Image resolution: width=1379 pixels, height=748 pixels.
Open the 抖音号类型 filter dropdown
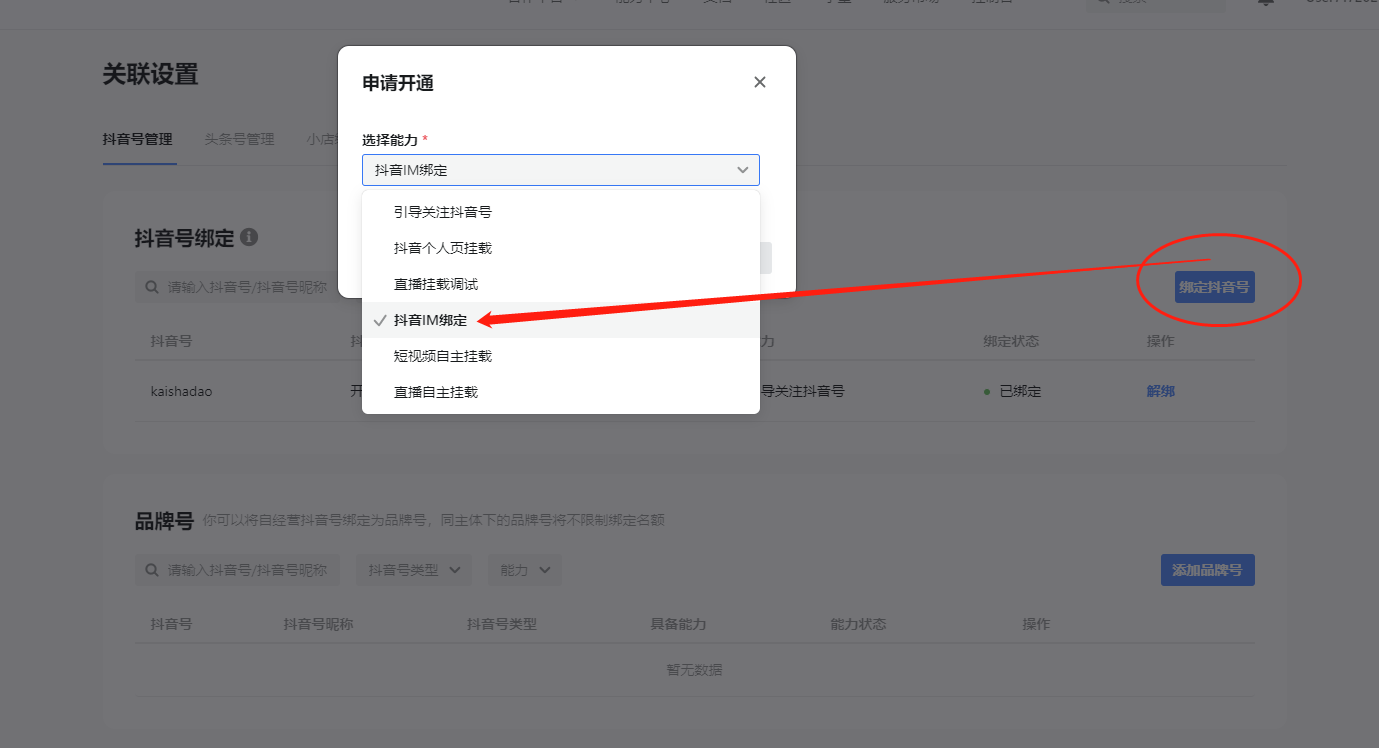[413, 569]
